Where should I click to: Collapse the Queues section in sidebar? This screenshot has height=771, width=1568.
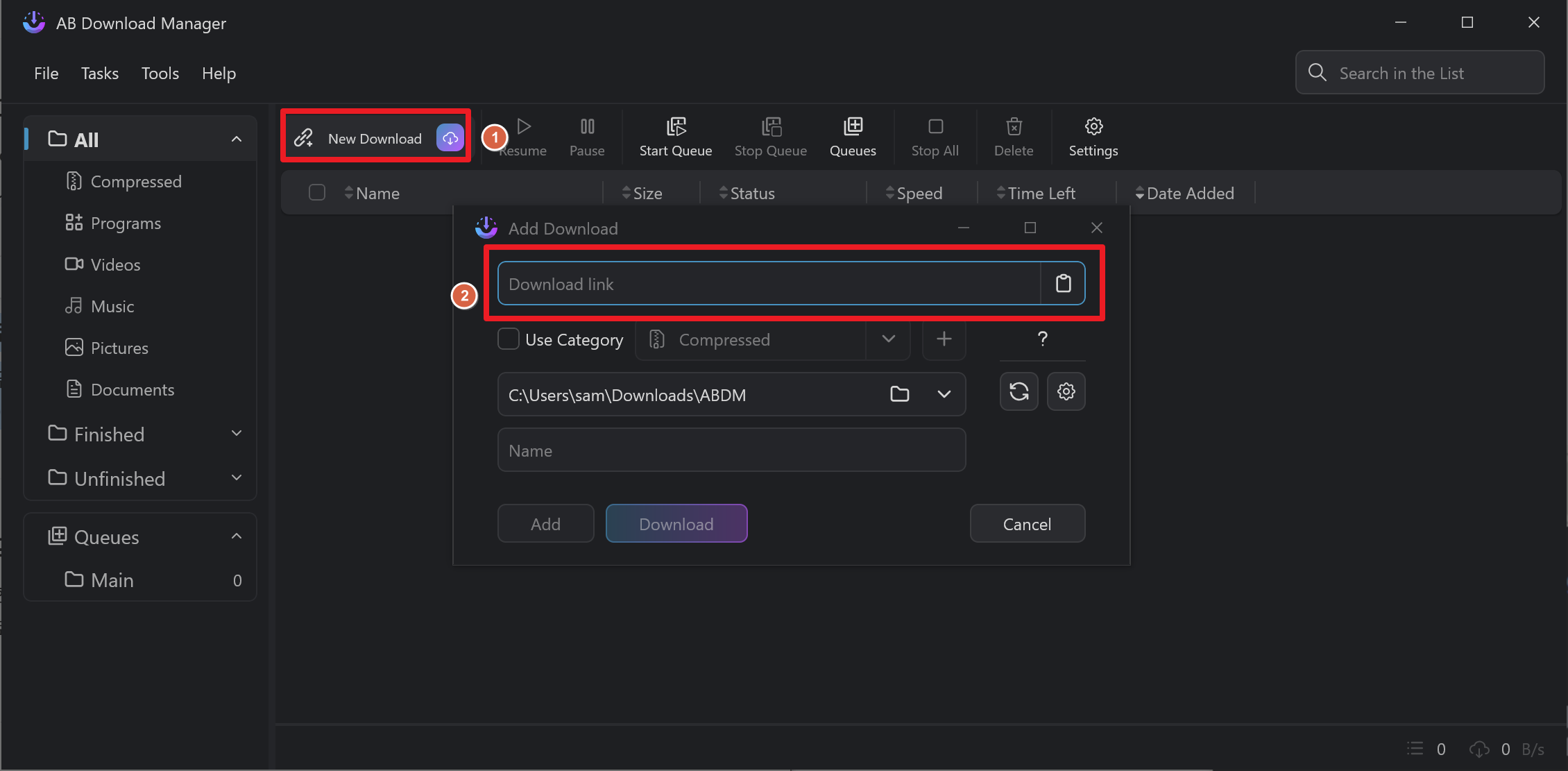point(236,536)
